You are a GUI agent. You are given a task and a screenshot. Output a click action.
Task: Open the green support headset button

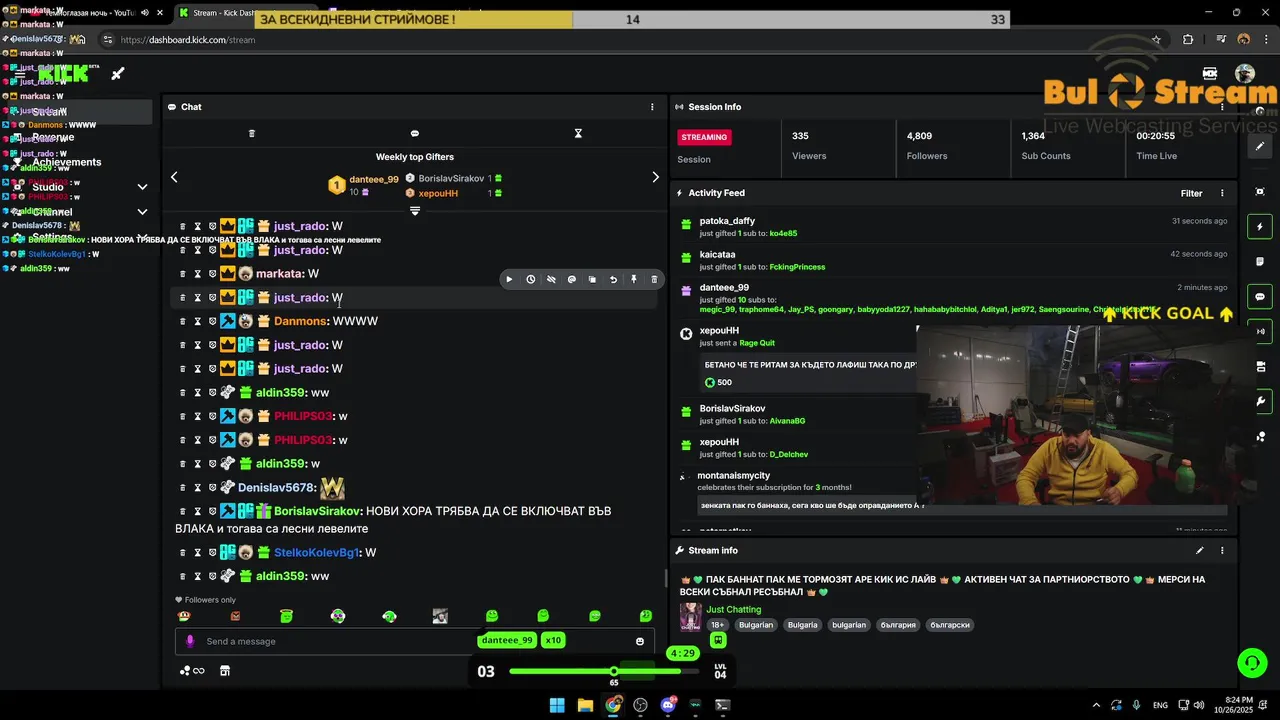coord(1252,662)
